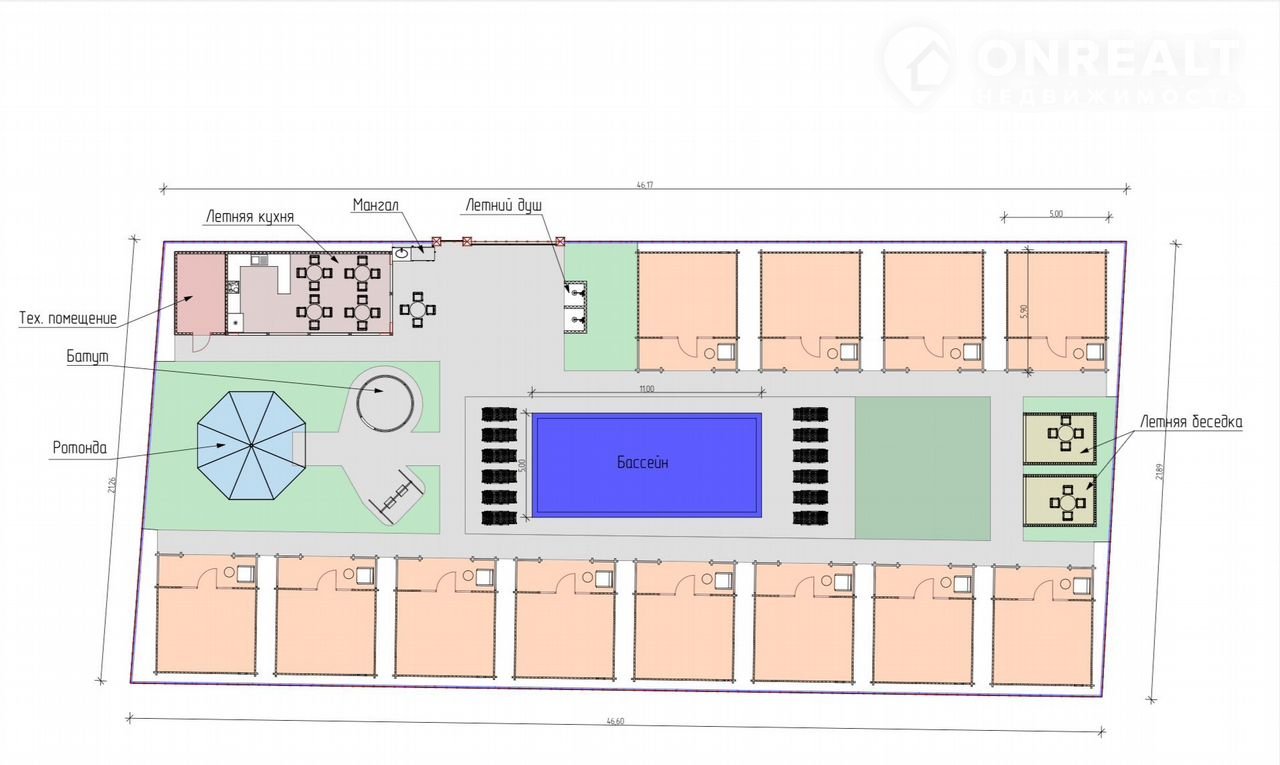Click the sun loungers left of the pool
Screen dimensions: 1280x765
500,465
